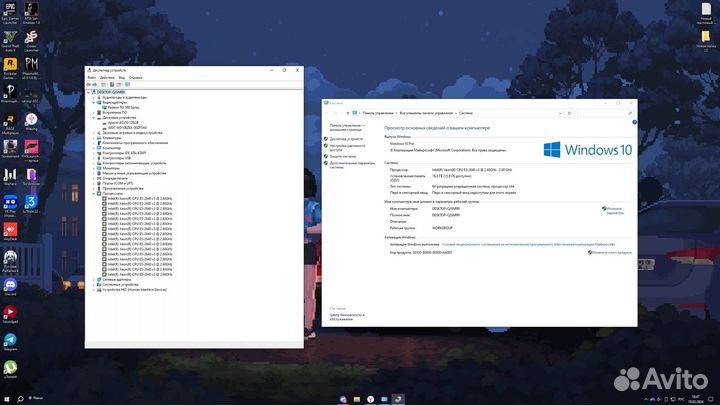Image resolution: width=720 pixels, height=405 pixels.
Task: Collapse Дисковые устройства disk drives category
Action: [94, 118]
